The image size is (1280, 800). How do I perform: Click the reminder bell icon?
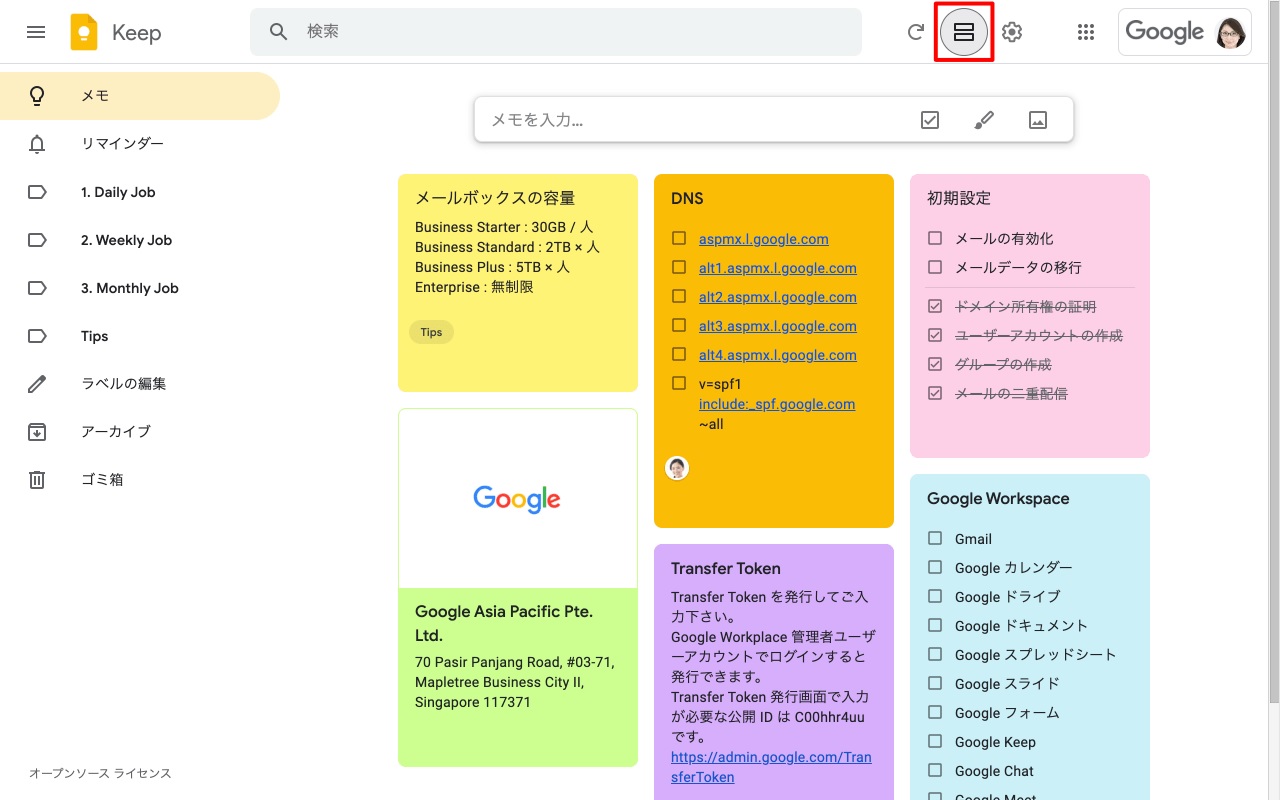point(37,144)
